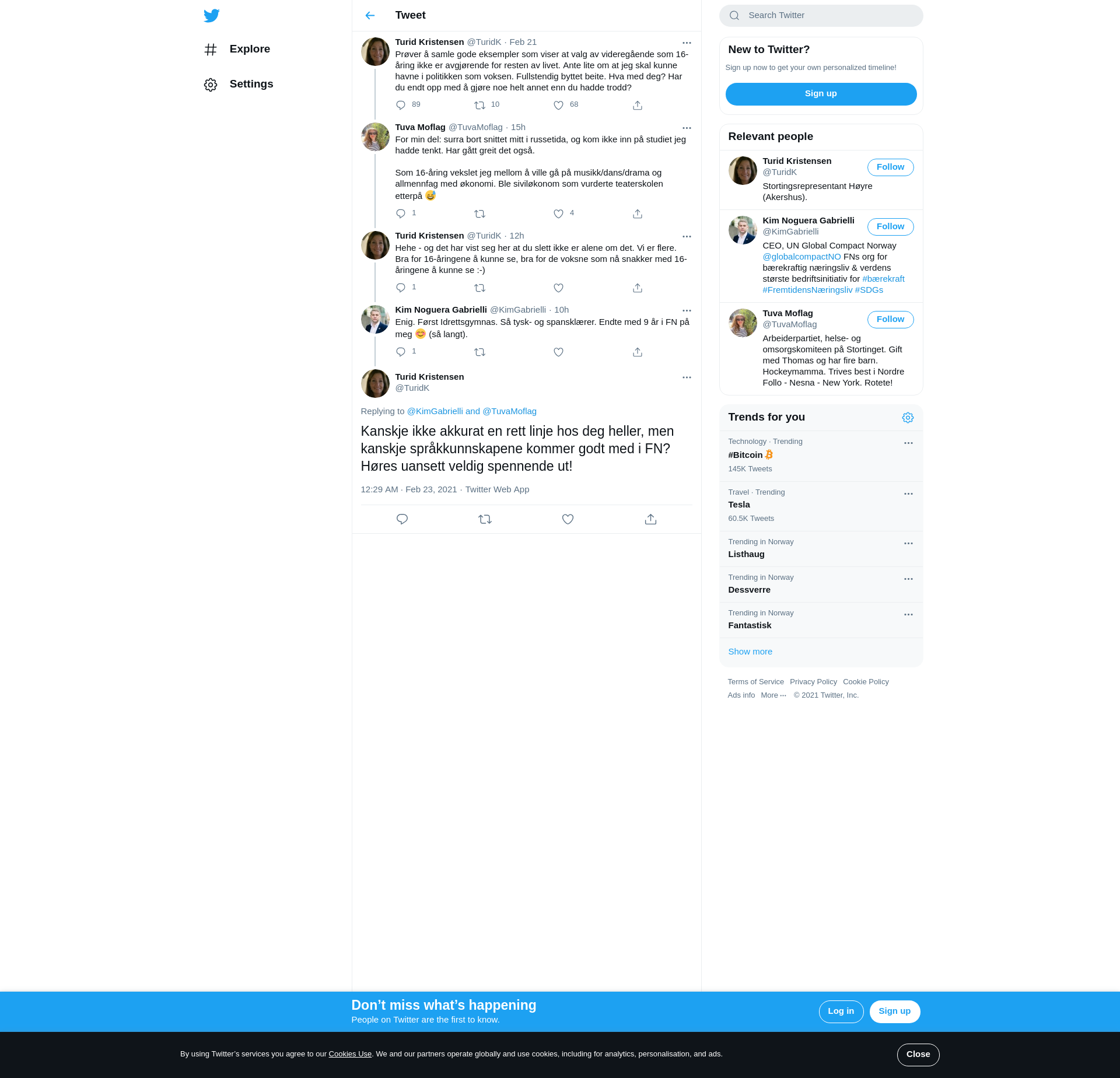Like the main tweet dated Feb 23, 2021
This screenshot has width=1120, height=1078.
pos(568,519)
